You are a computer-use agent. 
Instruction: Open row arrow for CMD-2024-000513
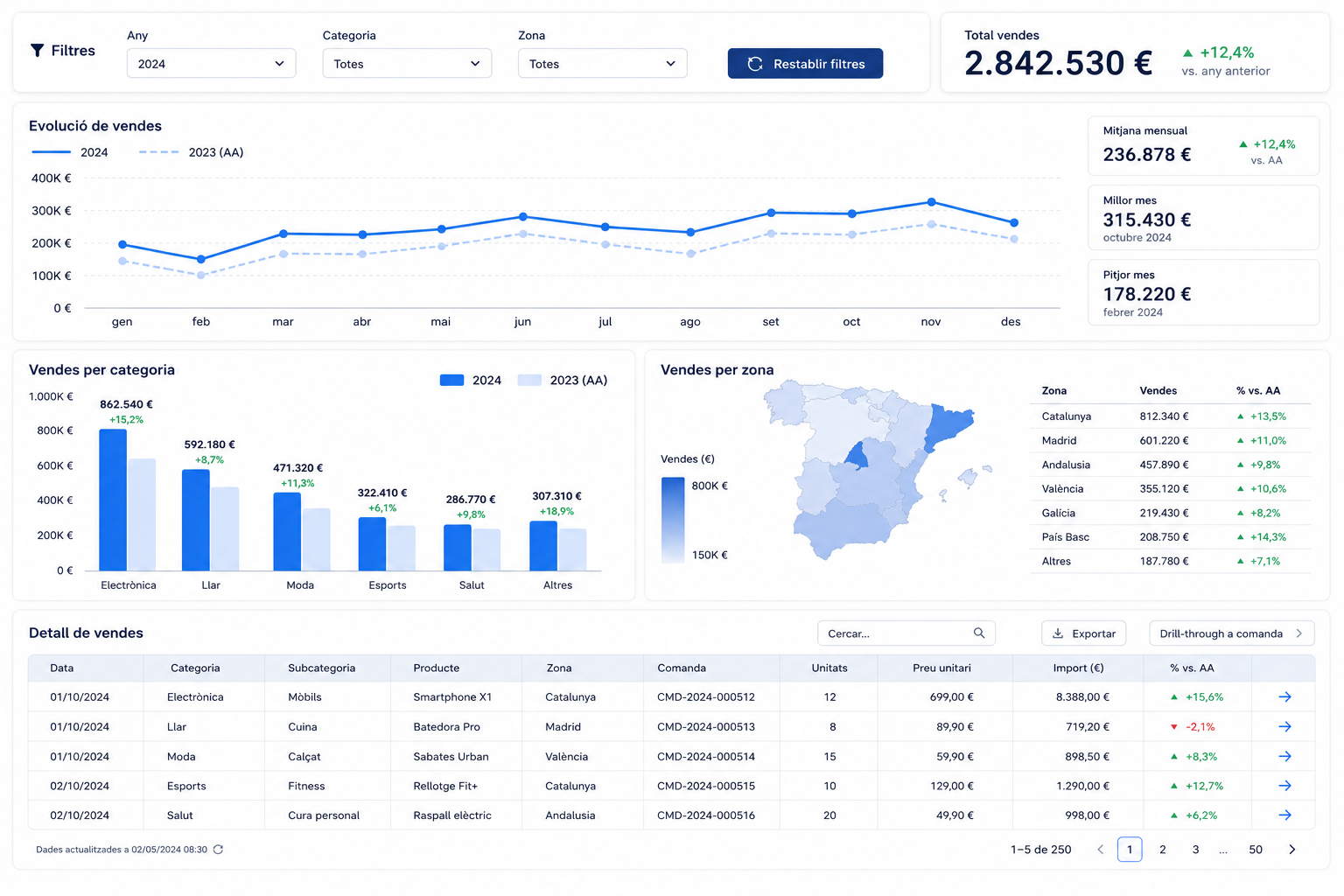coord(1284,727)
